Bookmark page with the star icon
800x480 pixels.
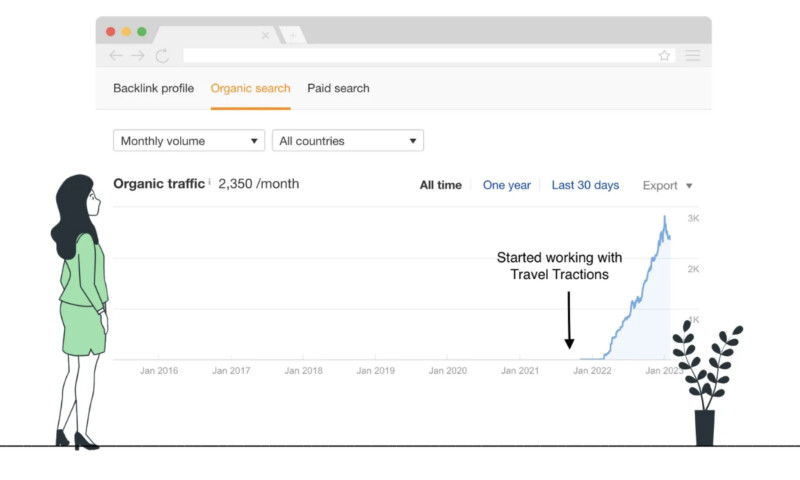[x=664, y=56]
